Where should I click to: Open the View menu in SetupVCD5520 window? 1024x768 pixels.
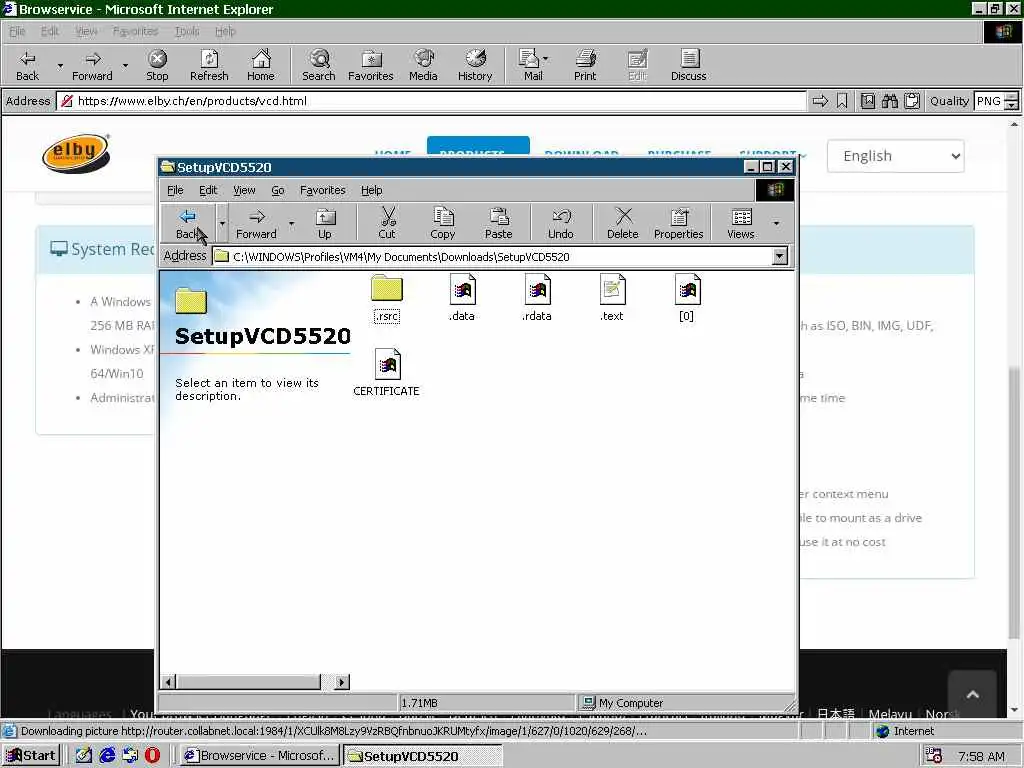244,190
